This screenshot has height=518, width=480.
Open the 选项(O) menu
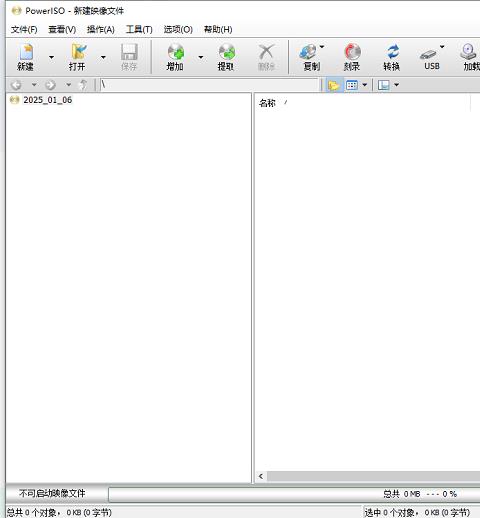tap(178, 30)
